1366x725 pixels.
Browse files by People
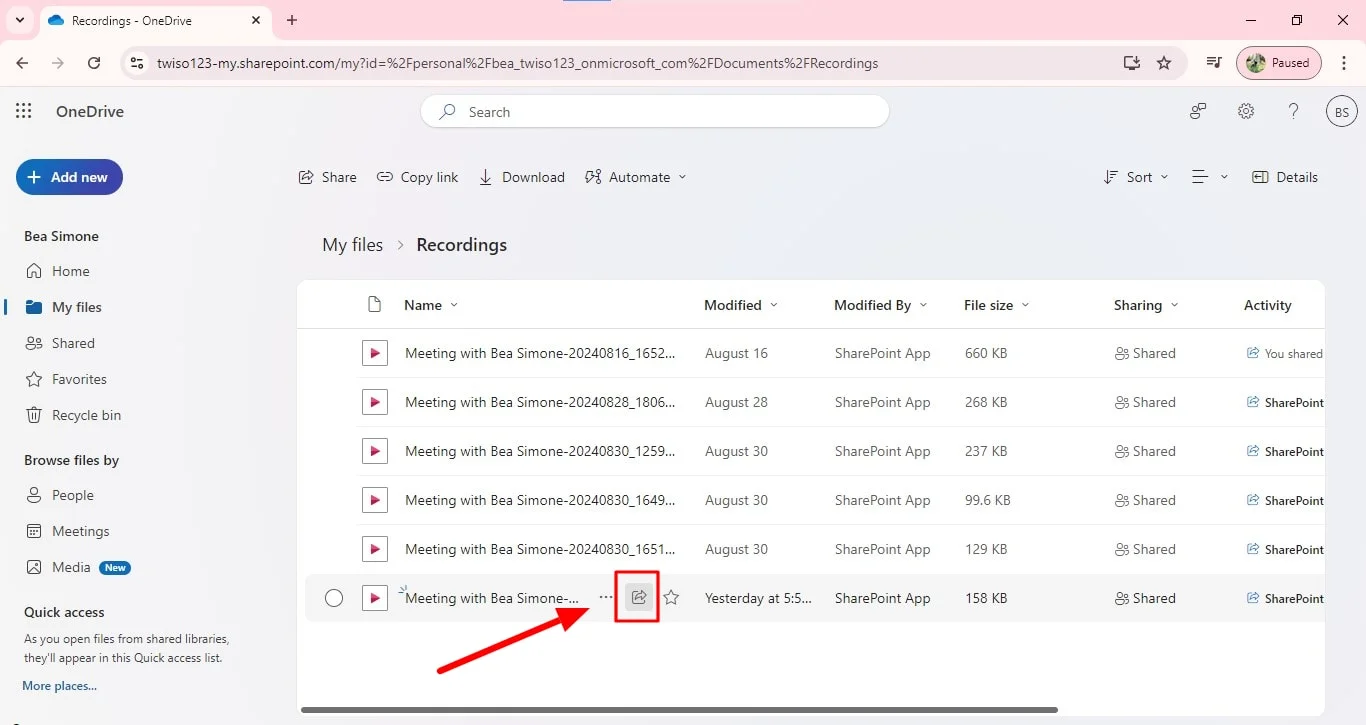coord(60,495)
